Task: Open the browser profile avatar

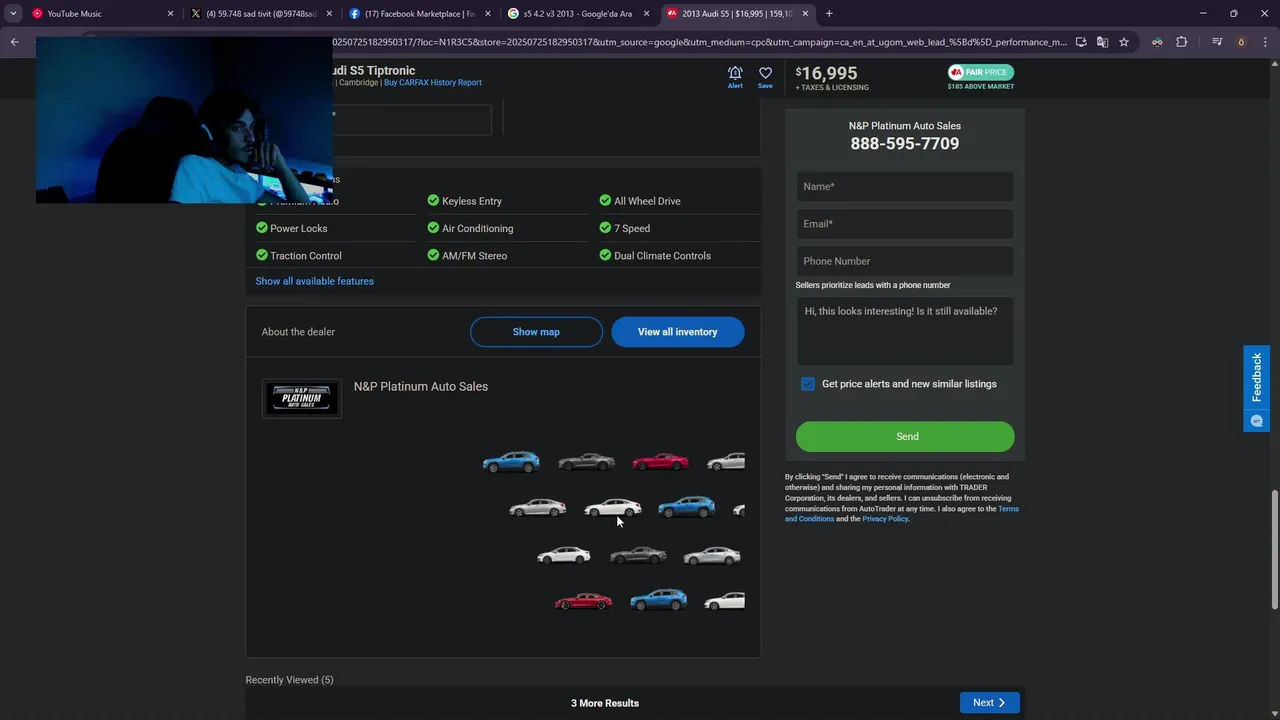Action: coord(1241,42)
